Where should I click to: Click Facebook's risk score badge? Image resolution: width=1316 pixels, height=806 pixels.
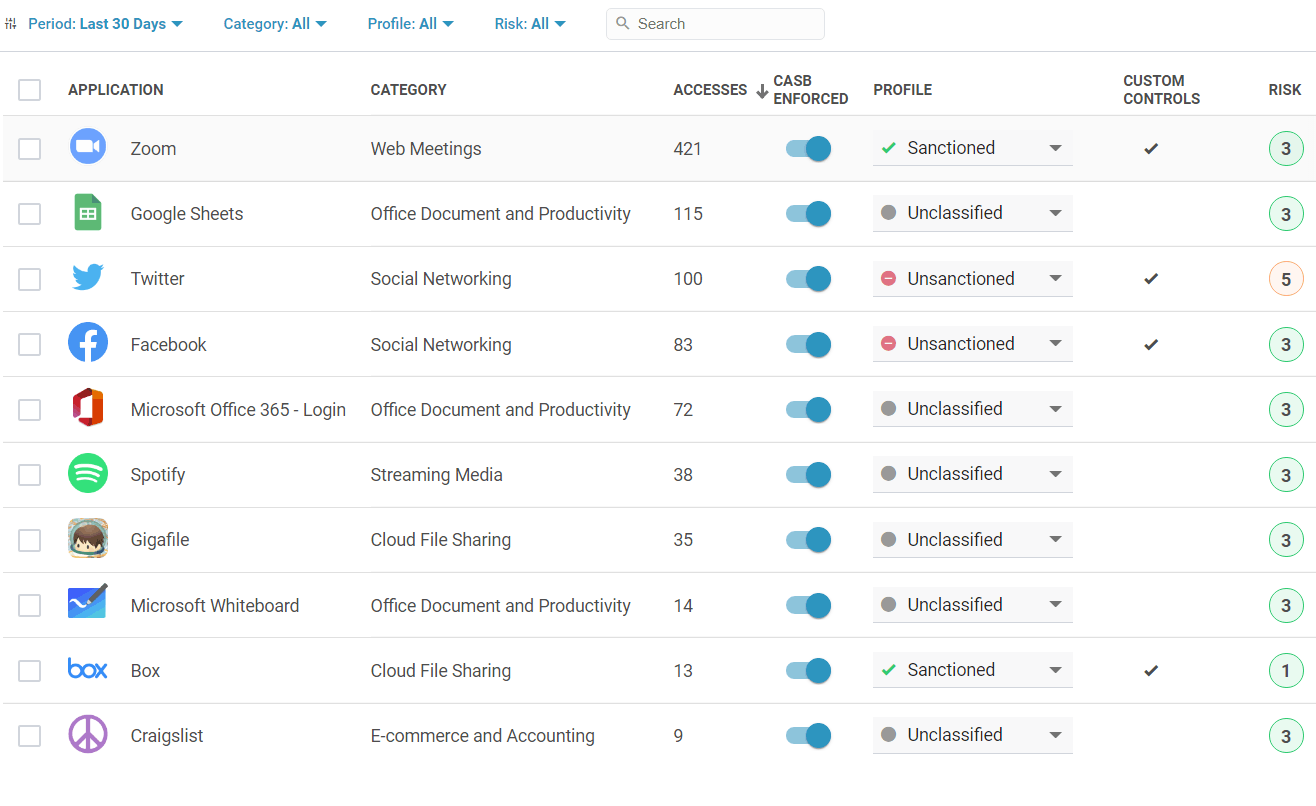pos(1286,345)
